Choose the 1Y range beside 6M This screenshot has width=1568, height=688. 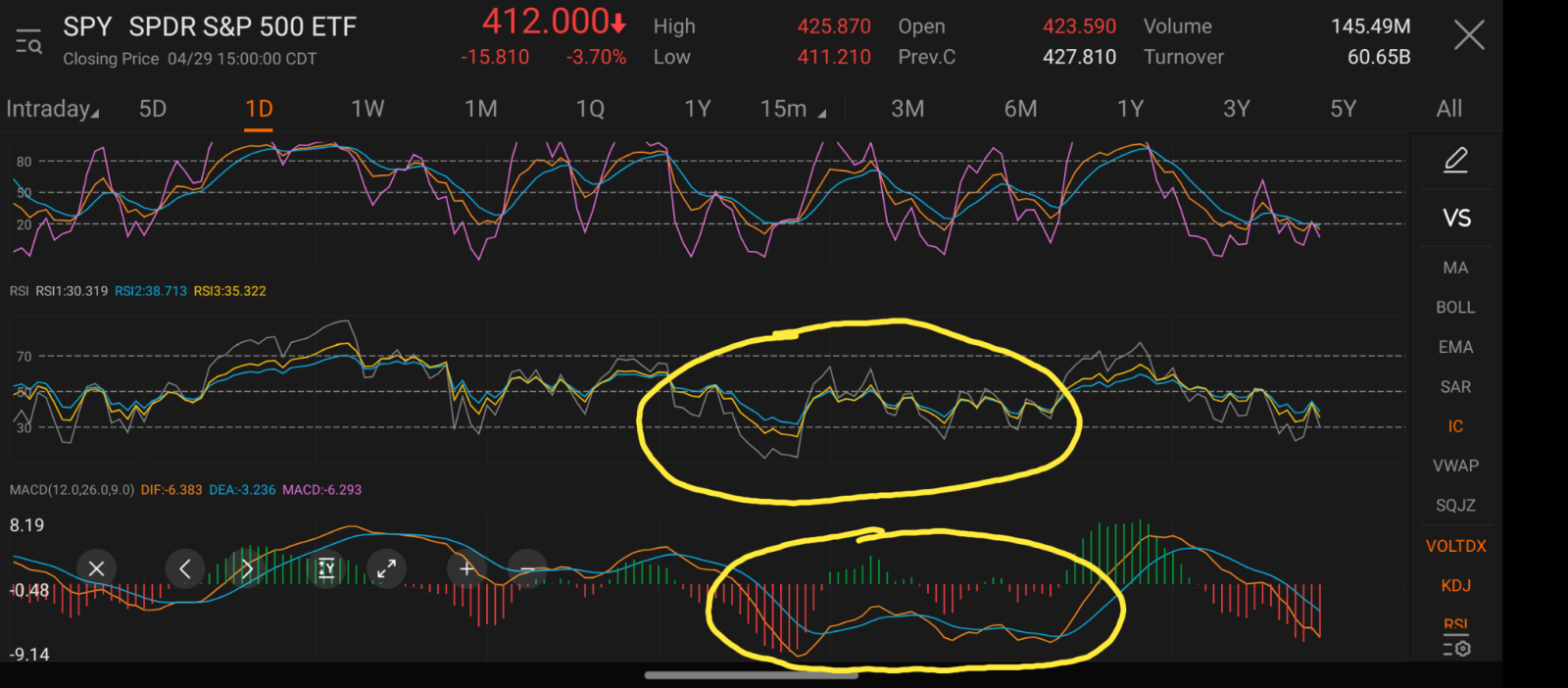click(x=1130, y=109)
